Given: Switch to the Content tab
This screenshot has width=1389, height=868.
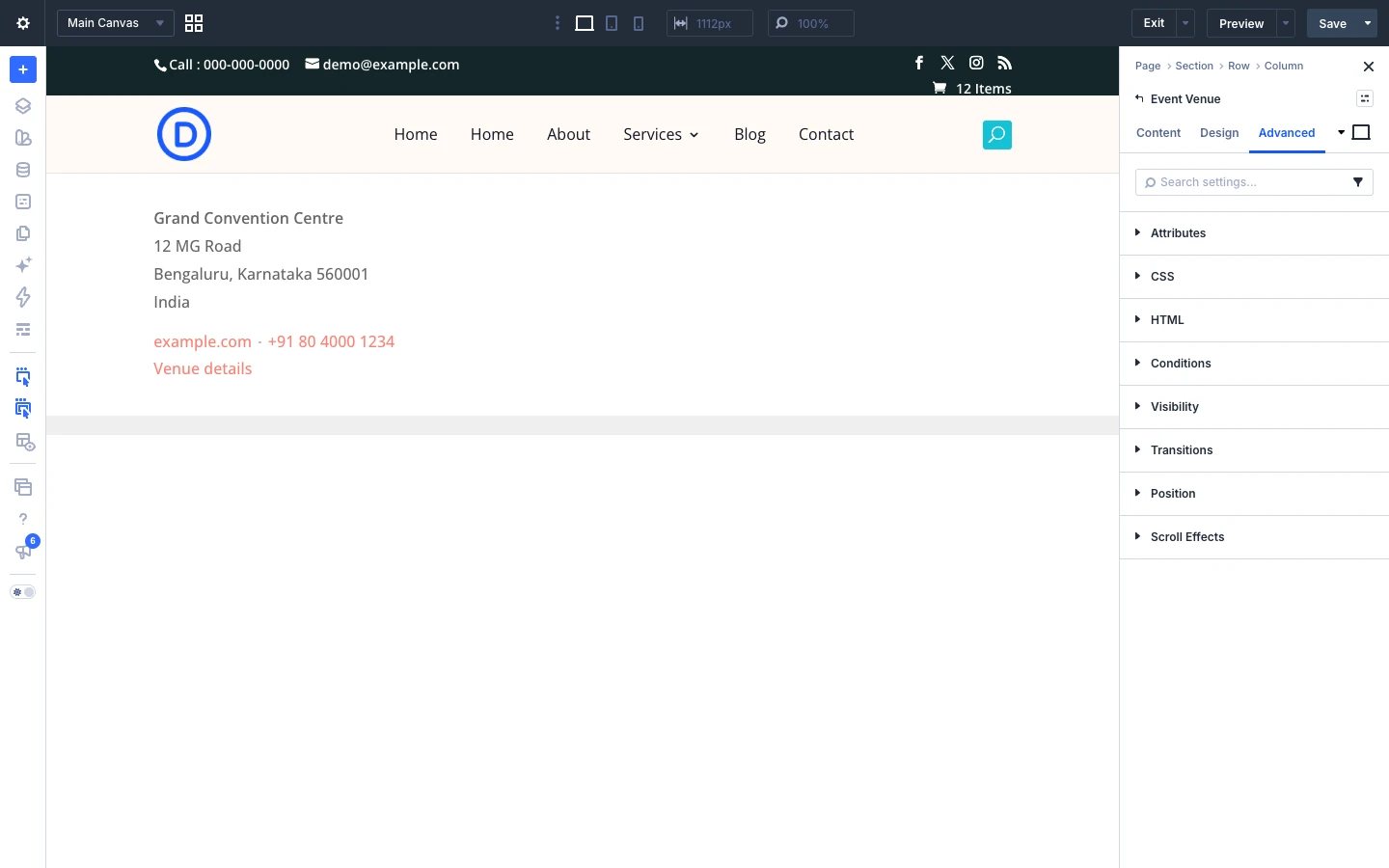Looking at the screenshot, I should (1158, 133).
